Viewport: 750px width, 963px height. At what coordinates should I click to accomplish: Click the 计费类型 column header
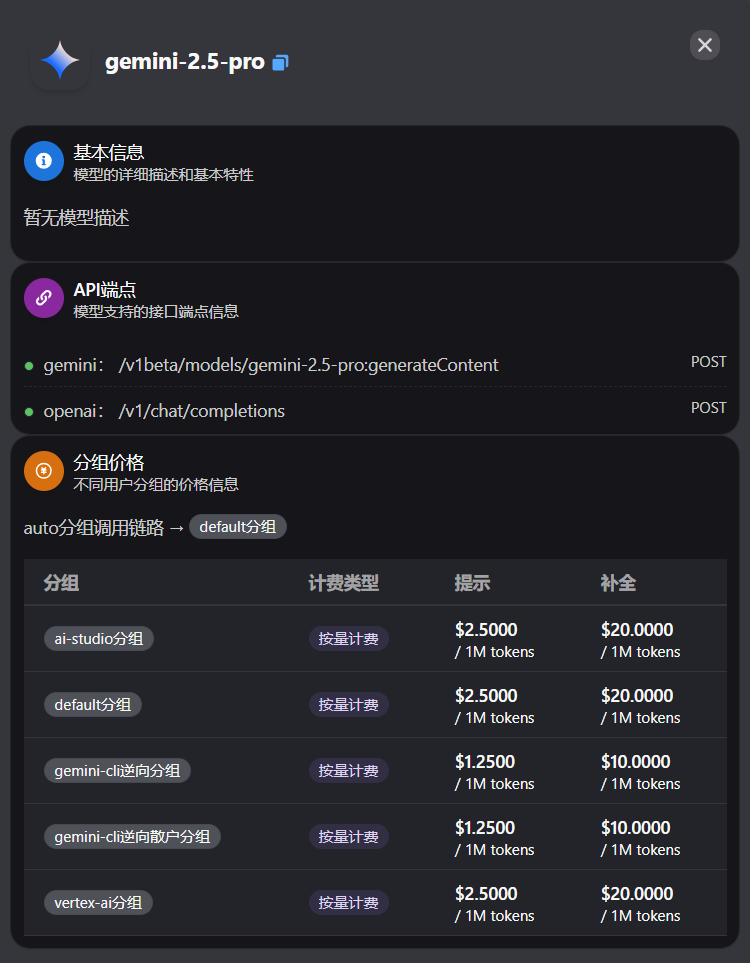point(344,583)
